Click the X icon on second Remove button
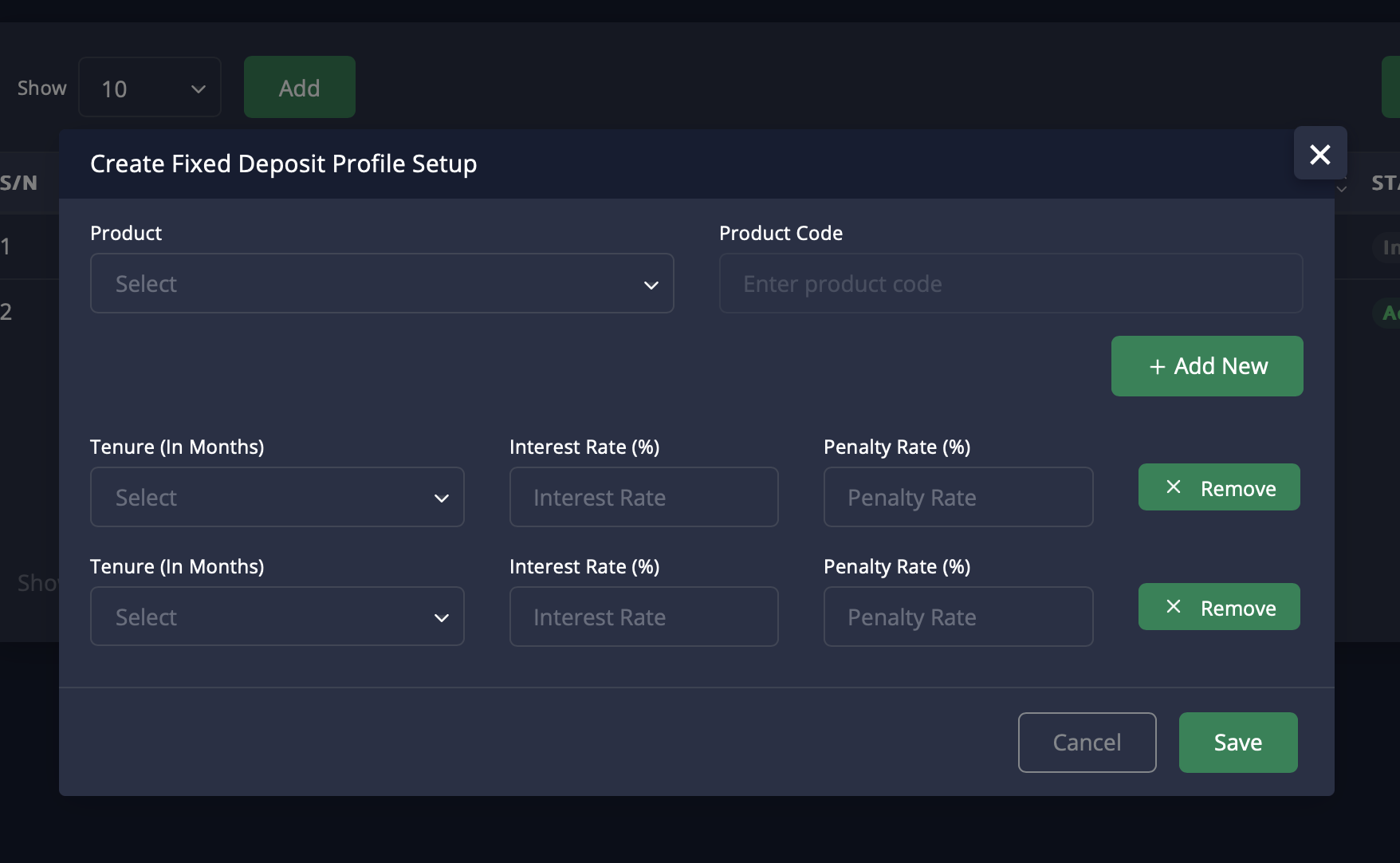 (x=1174, y=607)
